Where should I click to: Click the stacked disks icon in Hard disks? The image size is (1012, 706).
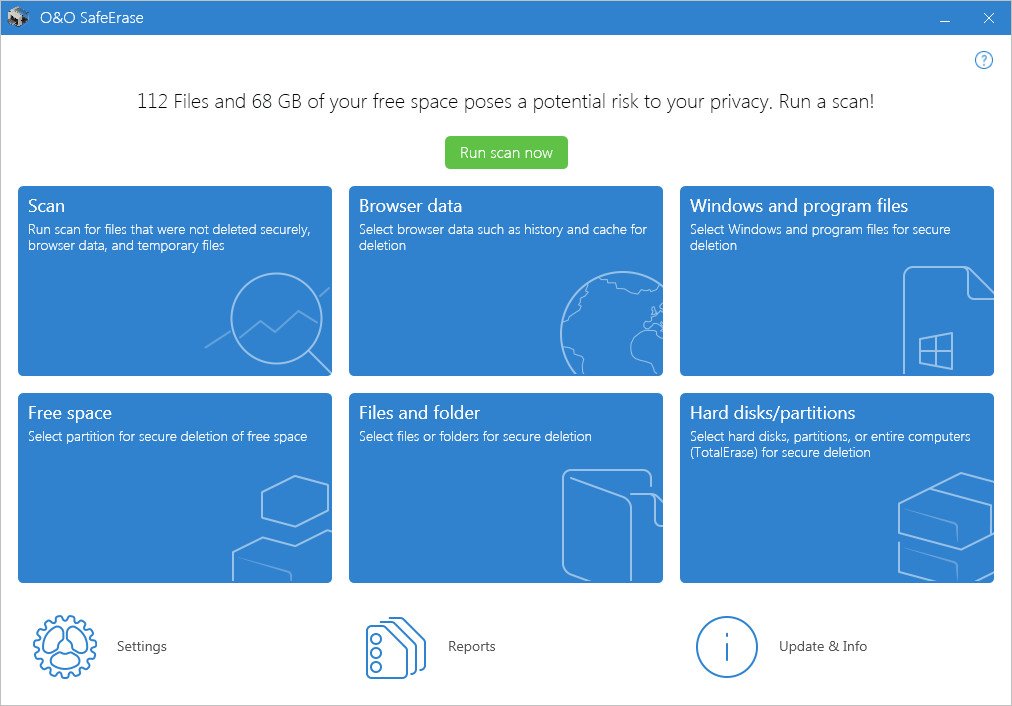943,528
